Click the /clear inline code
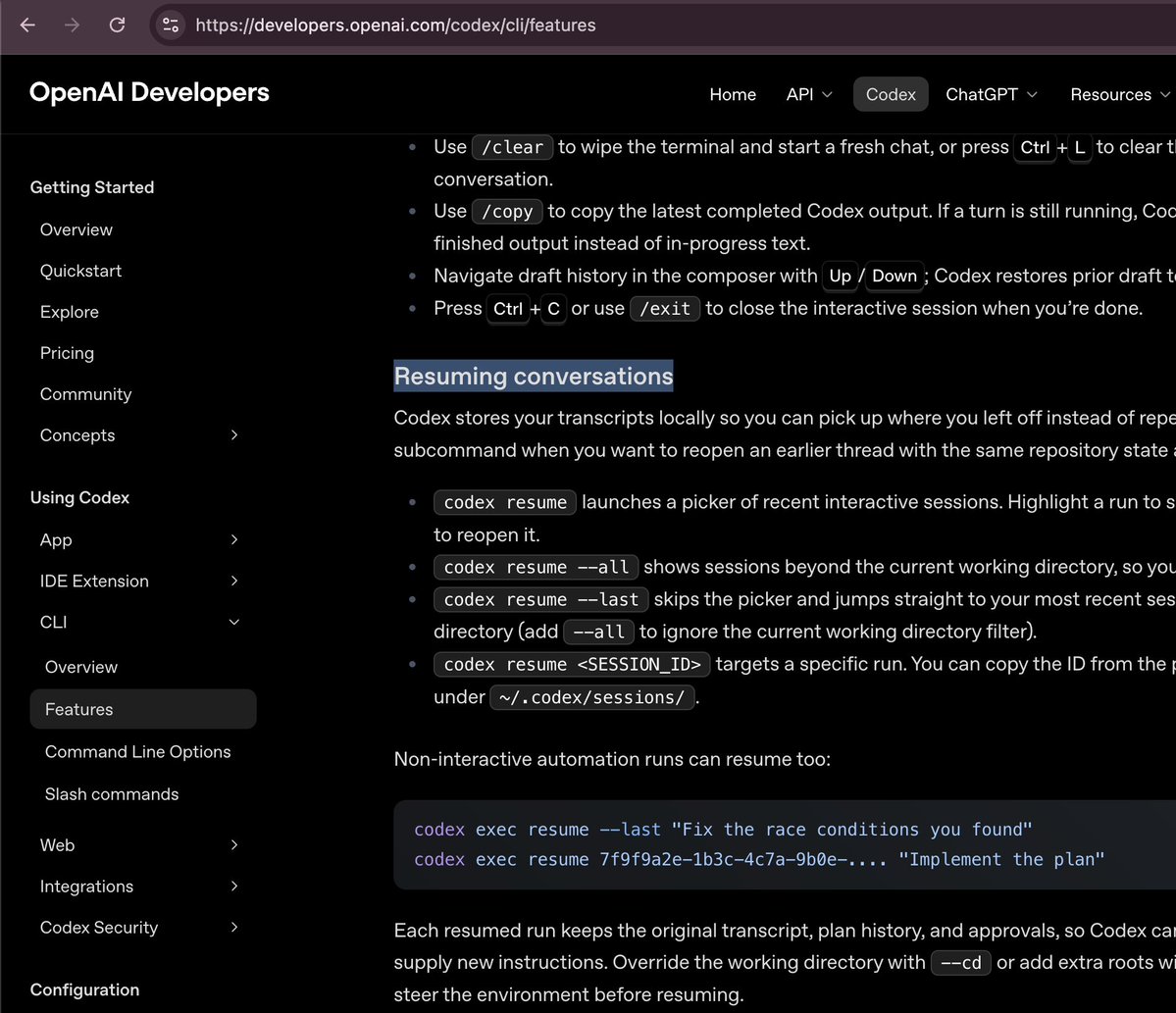The height and width of the screenshot is (1013, 1176). (x=512, y=147)
